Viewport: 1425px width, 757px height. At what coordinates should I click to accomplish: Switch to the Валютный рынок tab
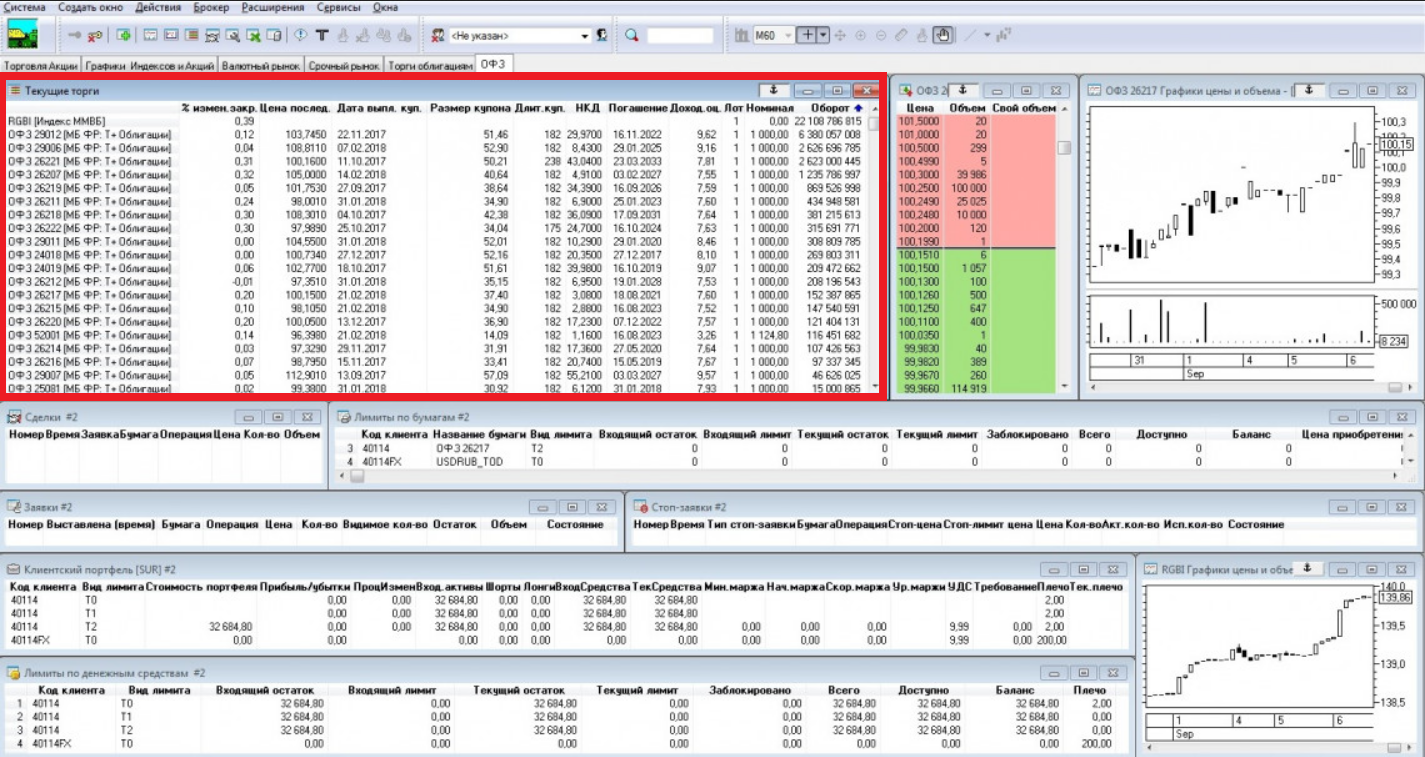[x=261, y=65]
